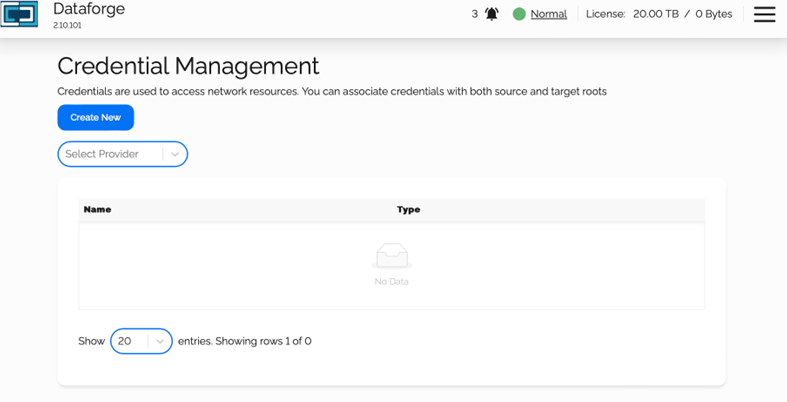Click the 0 Bytes usage value

point(714,14)
